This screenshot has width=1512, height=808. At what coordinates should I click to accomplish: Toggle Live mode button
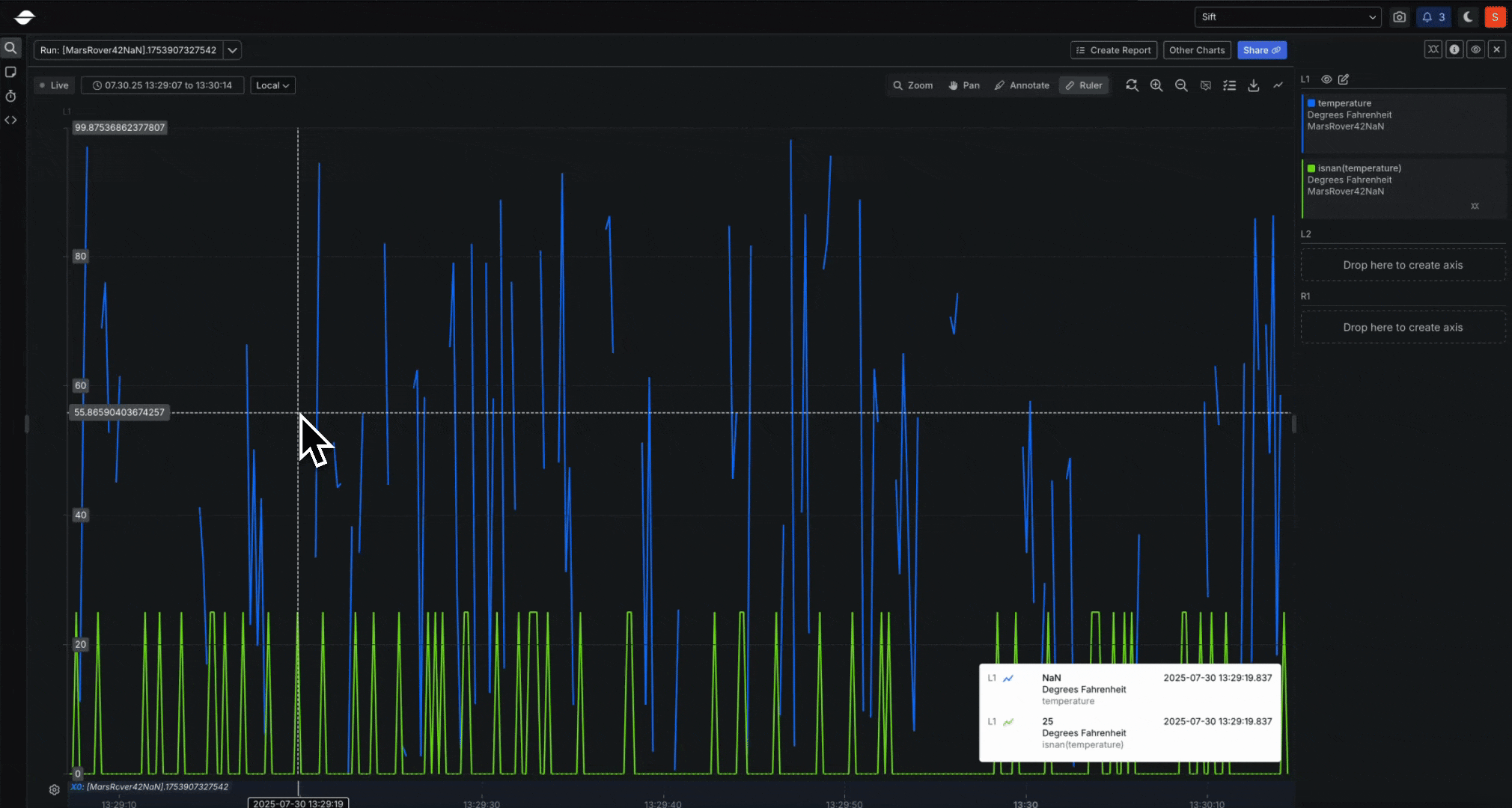(54, 85)
